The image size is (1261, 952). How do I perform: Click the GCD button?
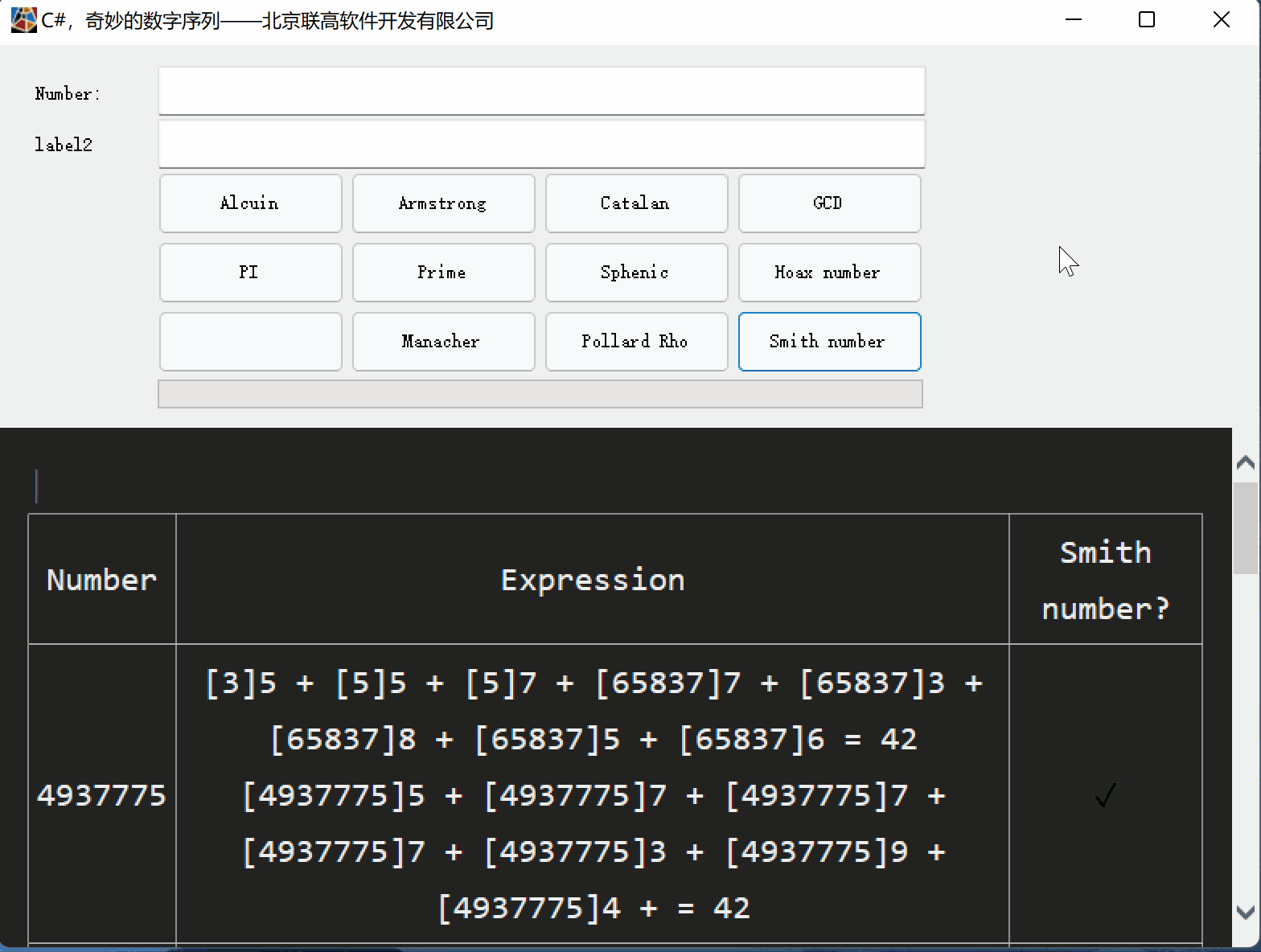tap(829, 203)
